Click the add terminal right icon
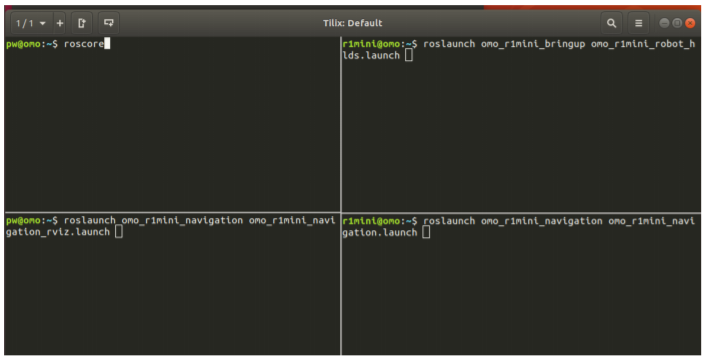 coord(81,23)
